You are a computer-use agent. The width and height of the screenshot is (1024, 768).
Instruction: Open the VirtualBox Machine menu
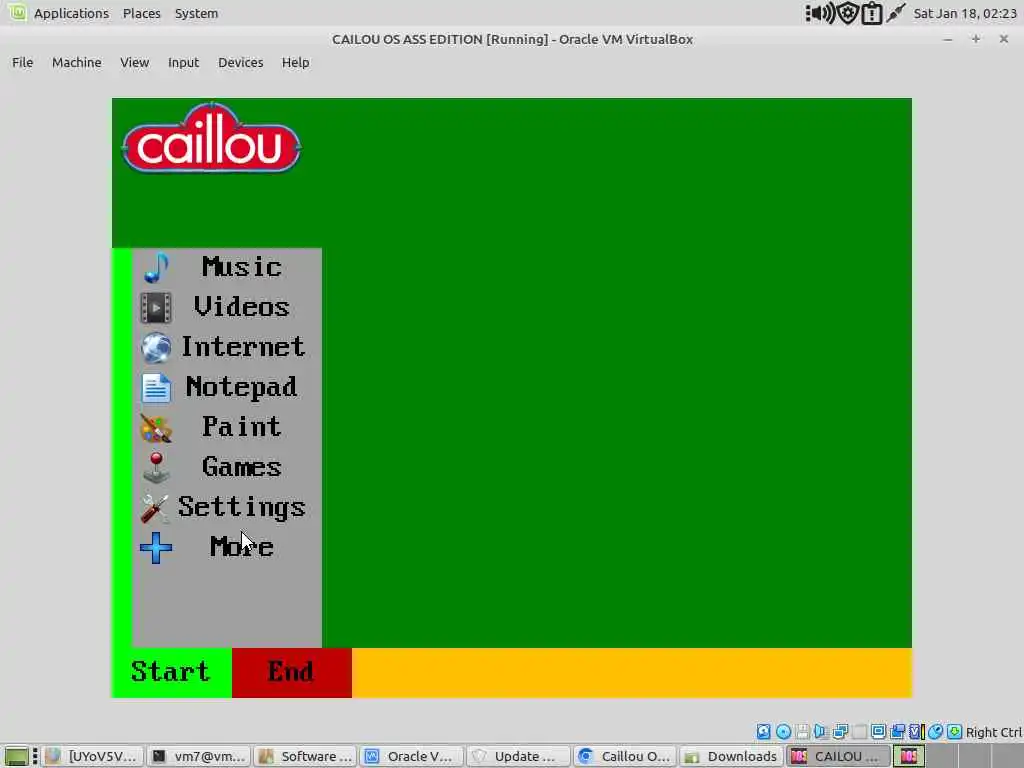click(76, 63)
